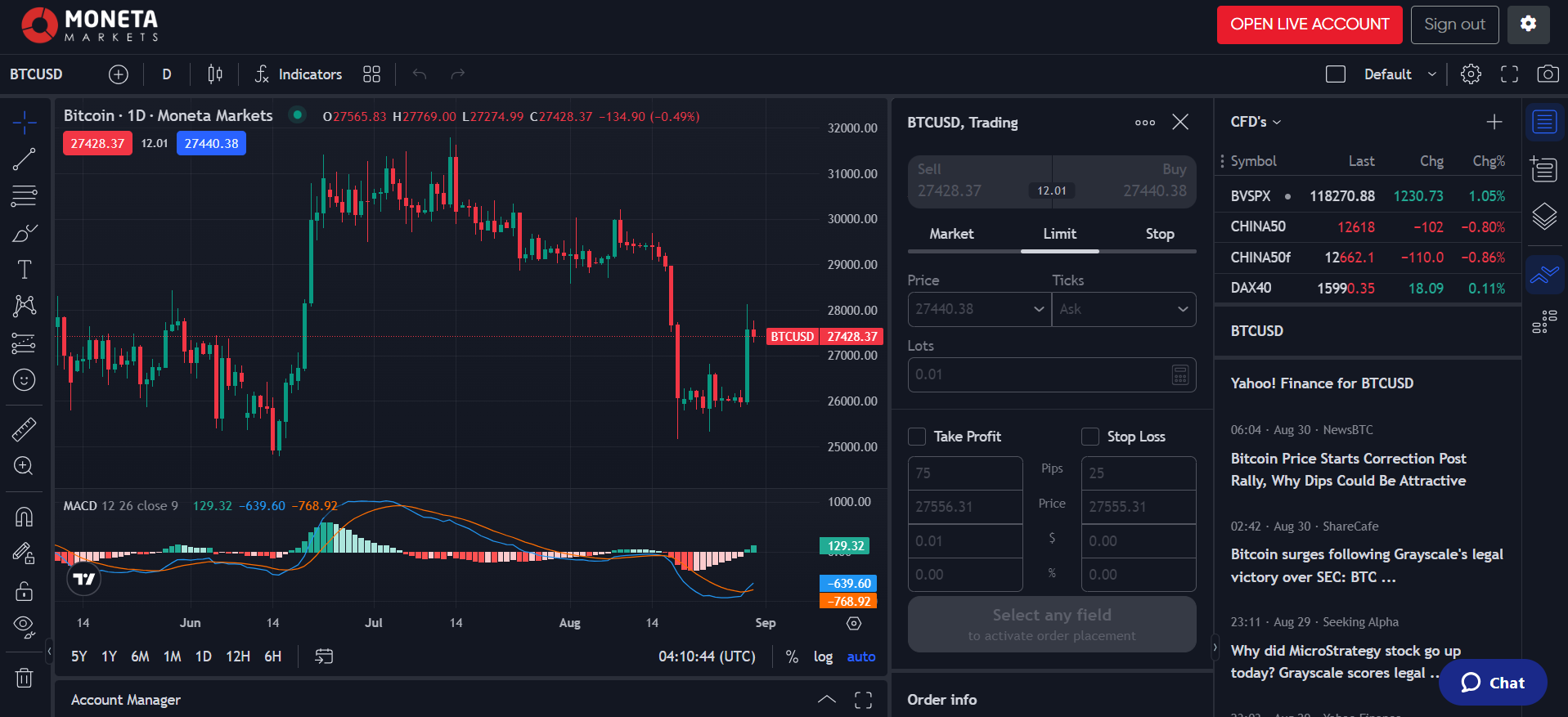The width and height of the screenshot is (1568, 717).
Task: Activate the zoom in tool
Action: click(x=25, y=466)
